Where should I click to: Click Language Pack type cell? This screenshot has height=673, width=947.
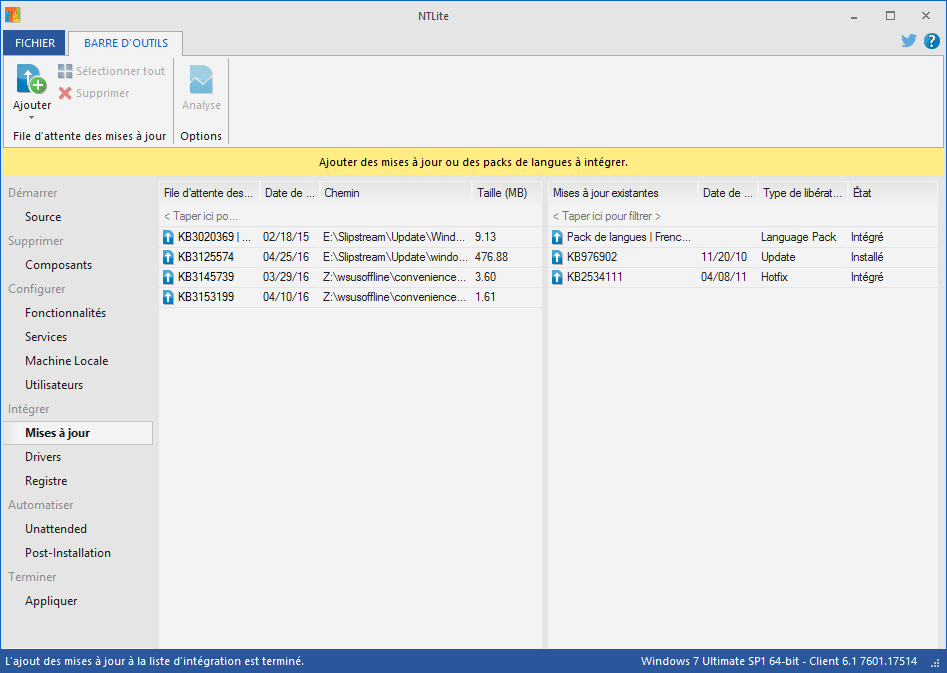pyautogui.click(x=798, y=237)
